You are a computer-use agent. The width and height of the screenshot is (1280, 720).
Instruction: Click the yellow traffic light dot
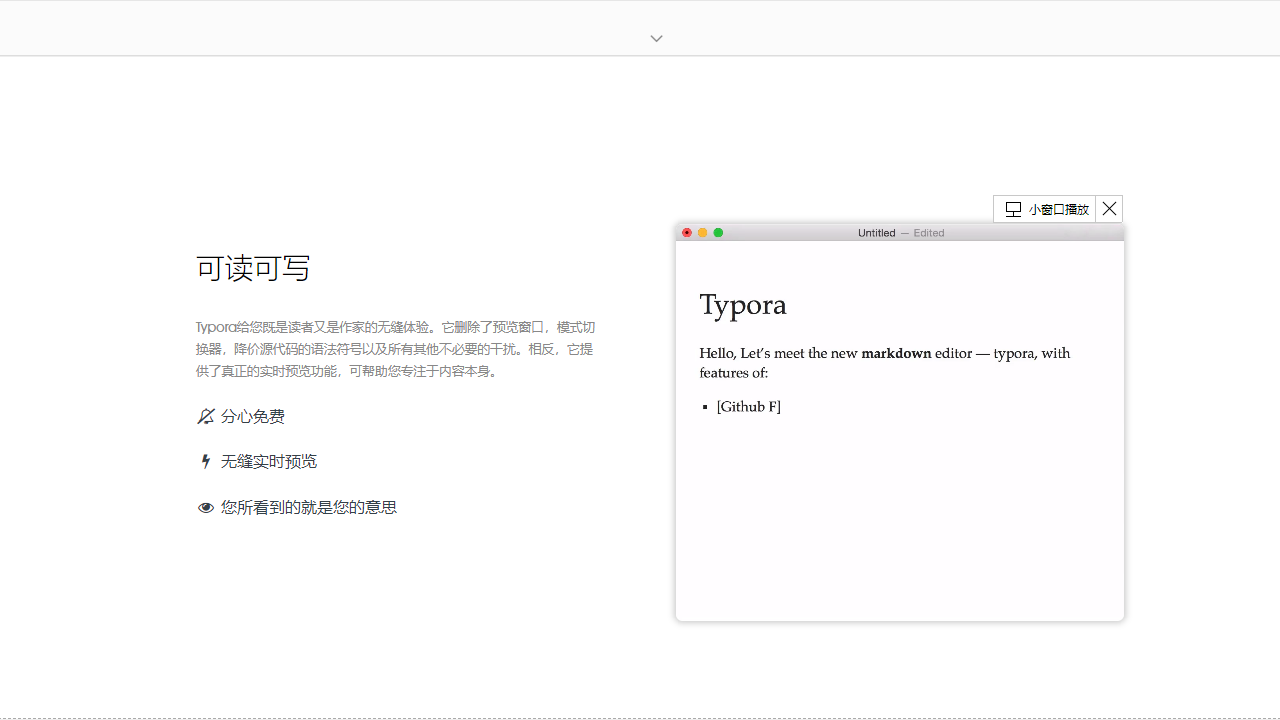tap(702, 232)
